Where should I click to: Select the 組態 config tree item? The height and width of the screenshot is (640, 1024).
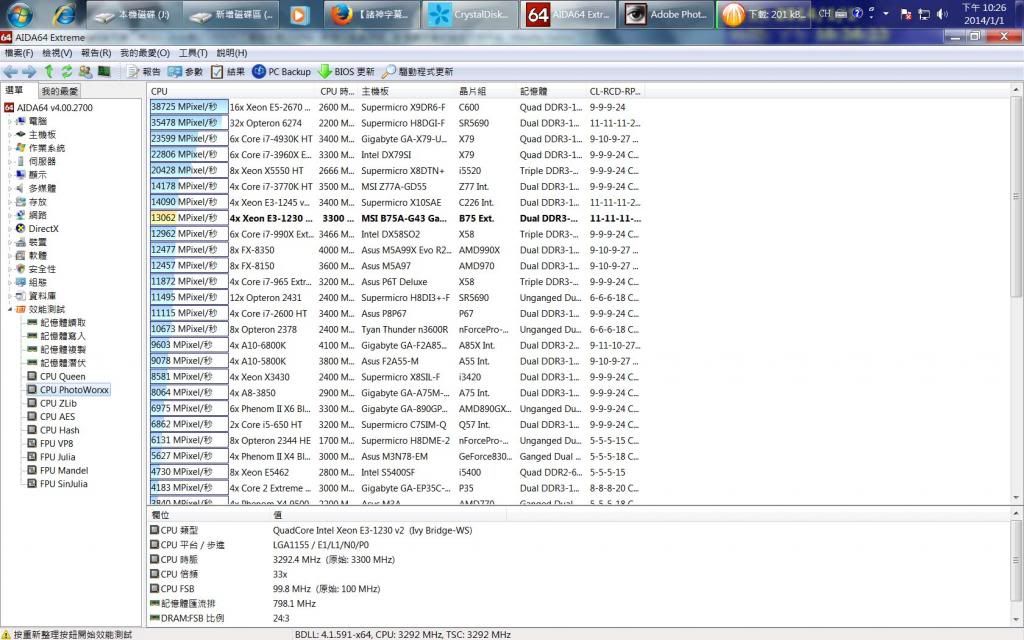point(31,282)
